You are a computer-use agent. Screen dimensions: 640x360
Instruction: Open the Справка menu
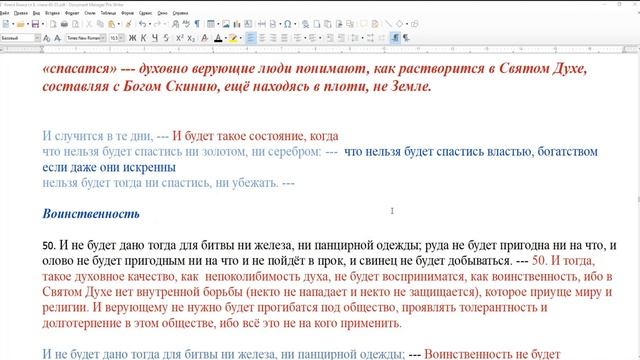point(180,13)
